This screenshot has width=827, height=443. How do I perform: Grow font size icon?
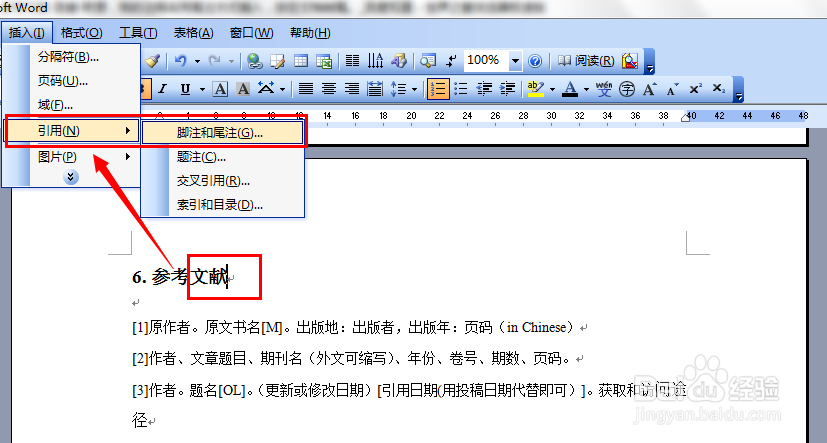[x=650, y=89]
